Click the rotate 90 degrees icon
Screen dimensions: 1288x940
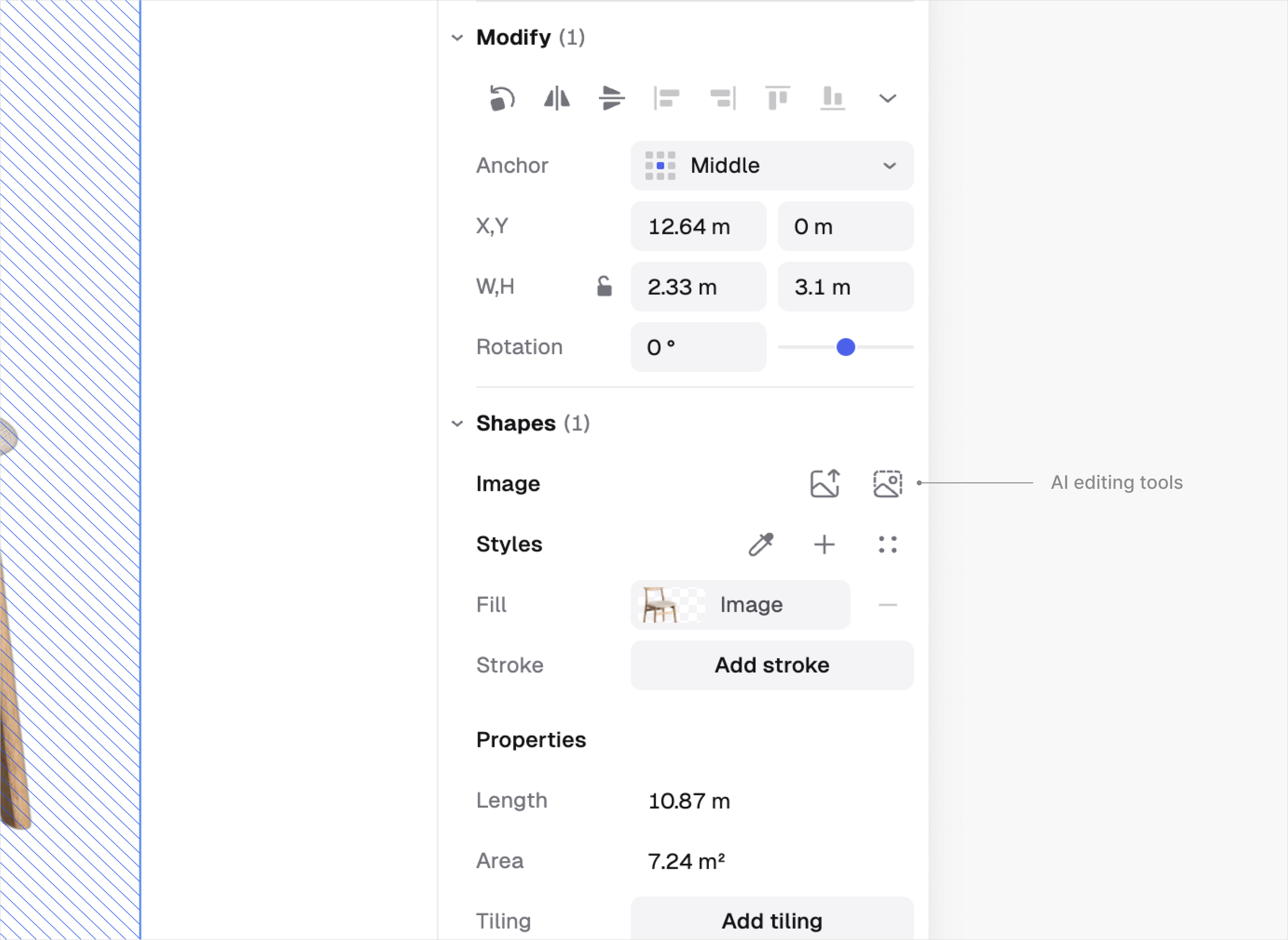click(501, 99)
